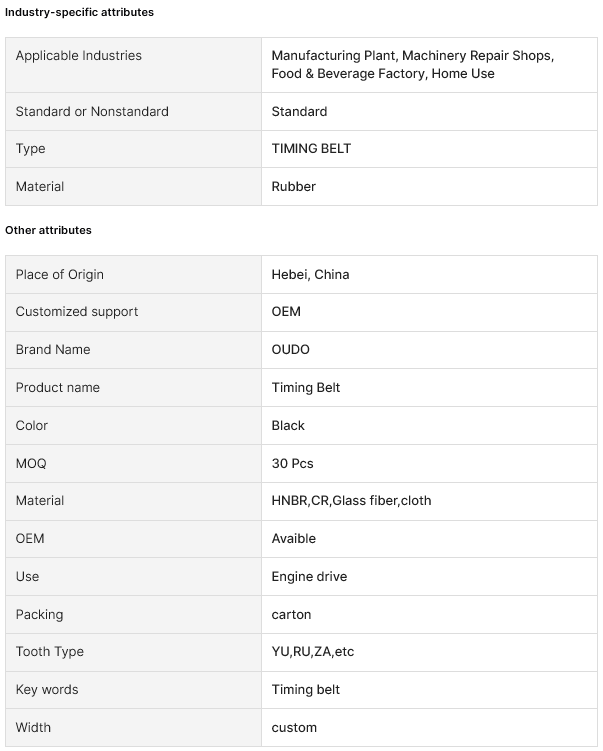Select the 'TIMING BELT' type value
The width and height of the screenshot is (603, 751).
[311, 149]
